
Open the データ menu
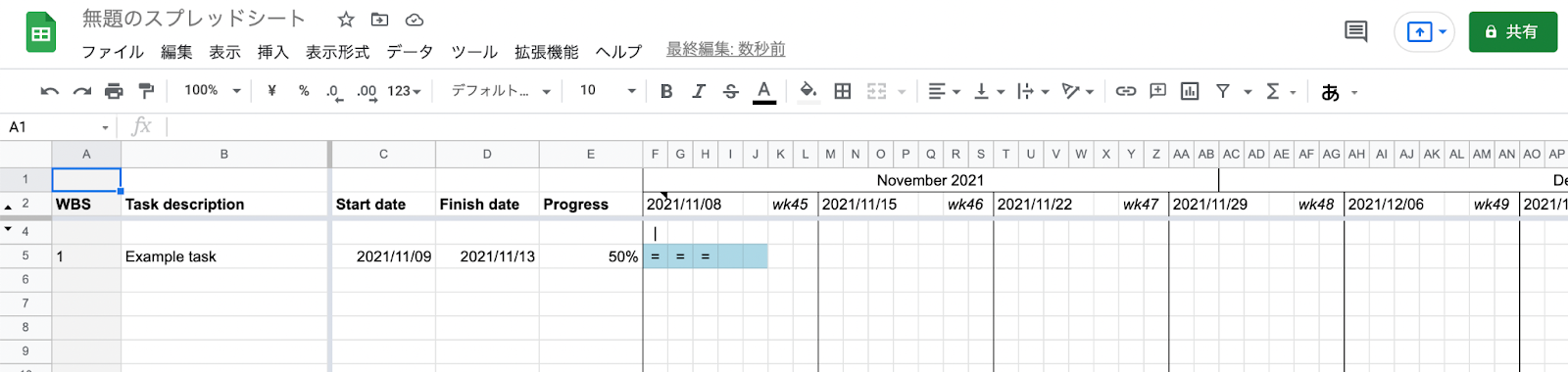pyautogui.click(x=410, y=52)
